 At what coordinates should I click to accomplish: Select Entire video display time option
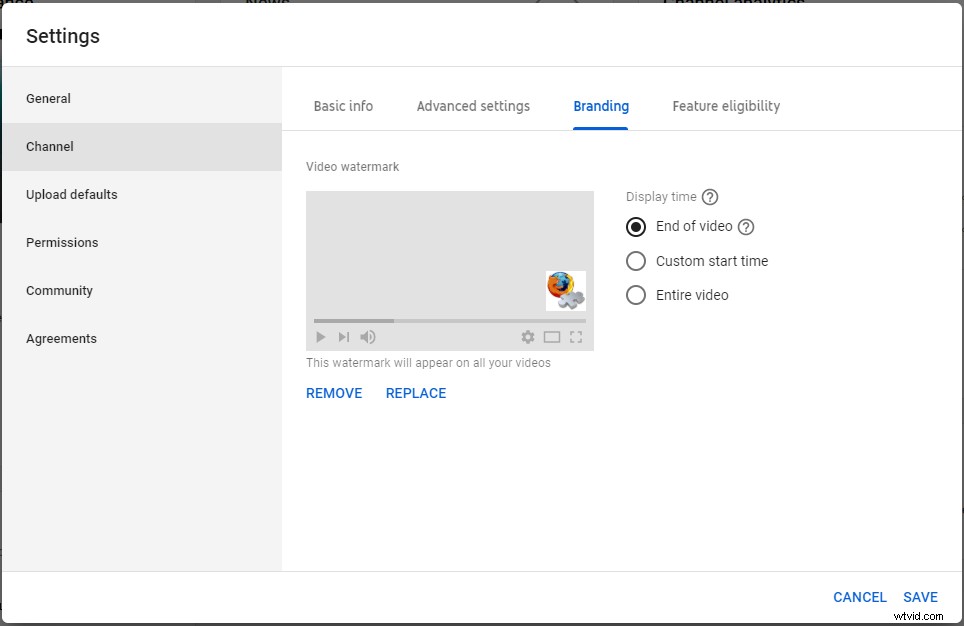coord(636,295)
